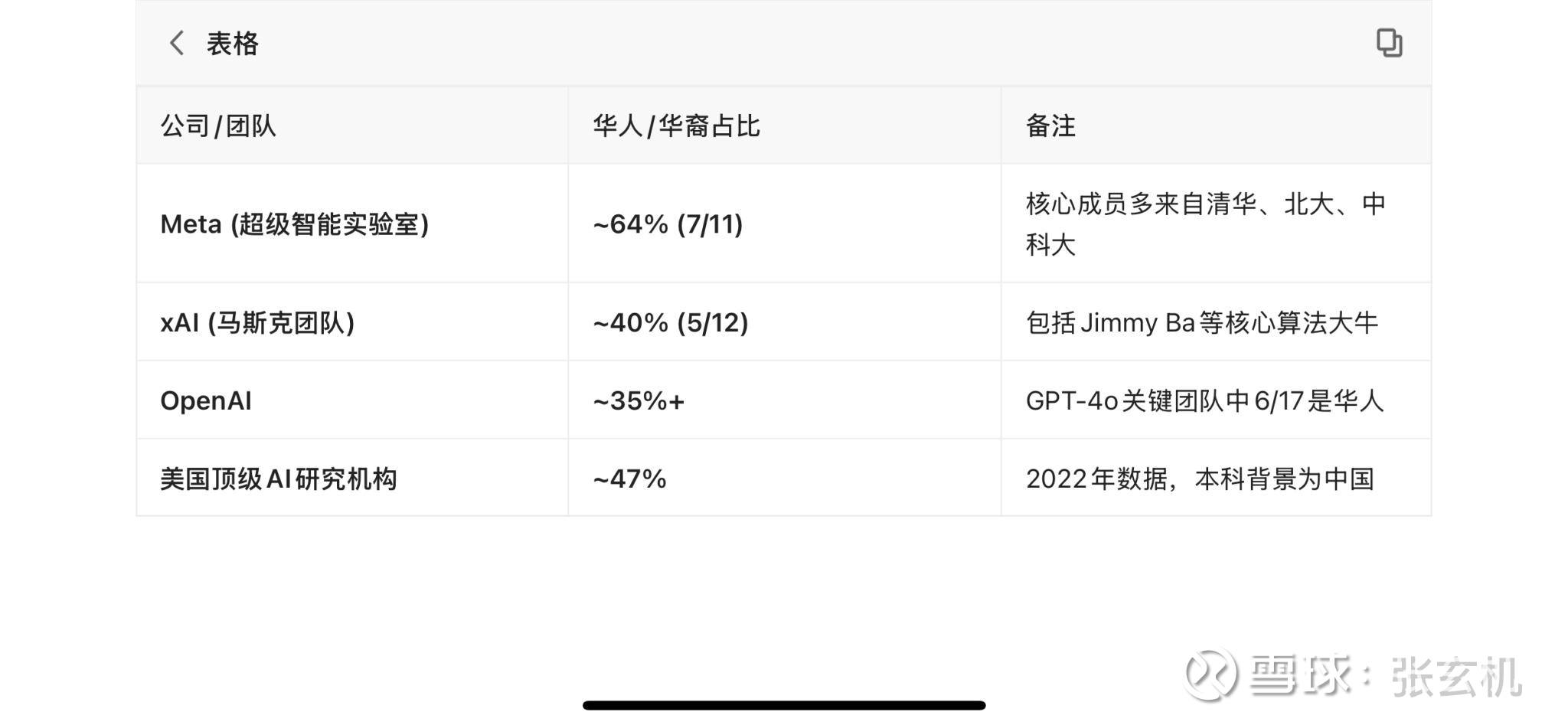The image size is (1568, 725).
Task: Click the 表格 title text
Action: (233, 44)
